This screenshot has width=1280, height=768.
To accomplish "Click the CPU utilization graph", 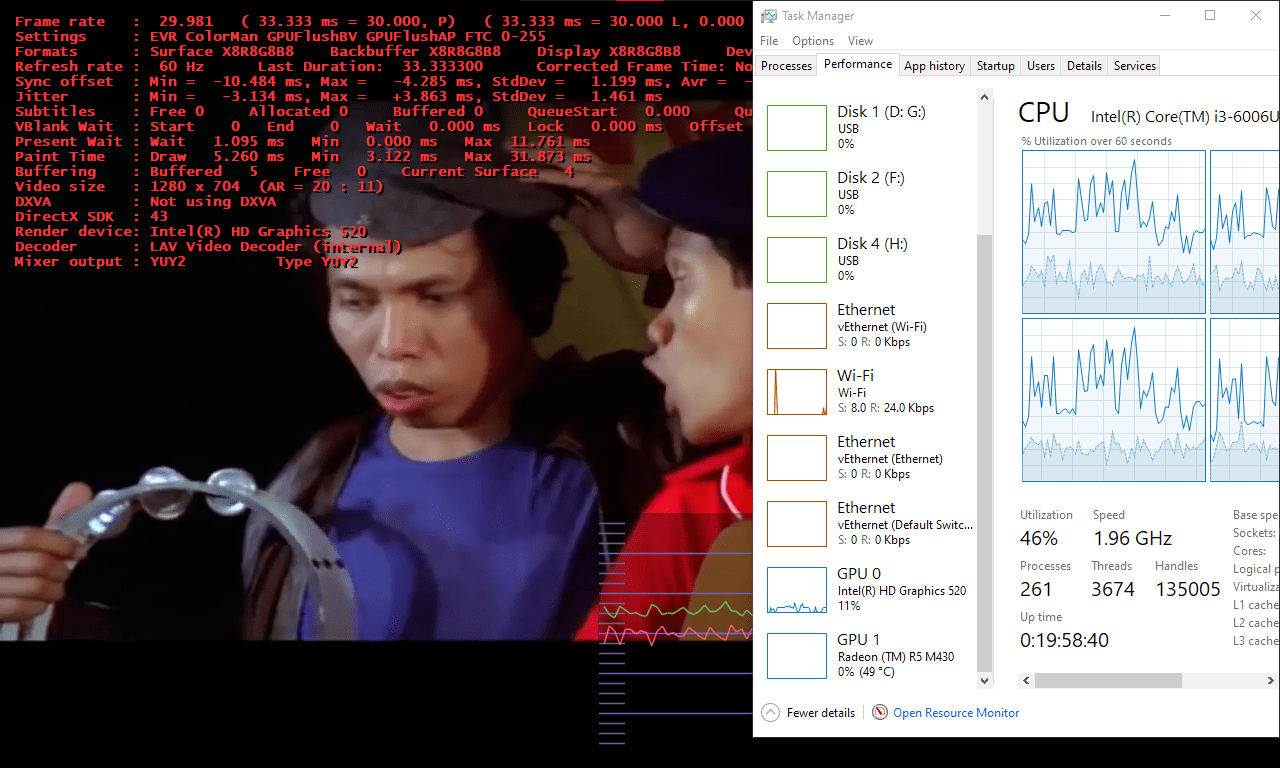I will coord(1113,230).
